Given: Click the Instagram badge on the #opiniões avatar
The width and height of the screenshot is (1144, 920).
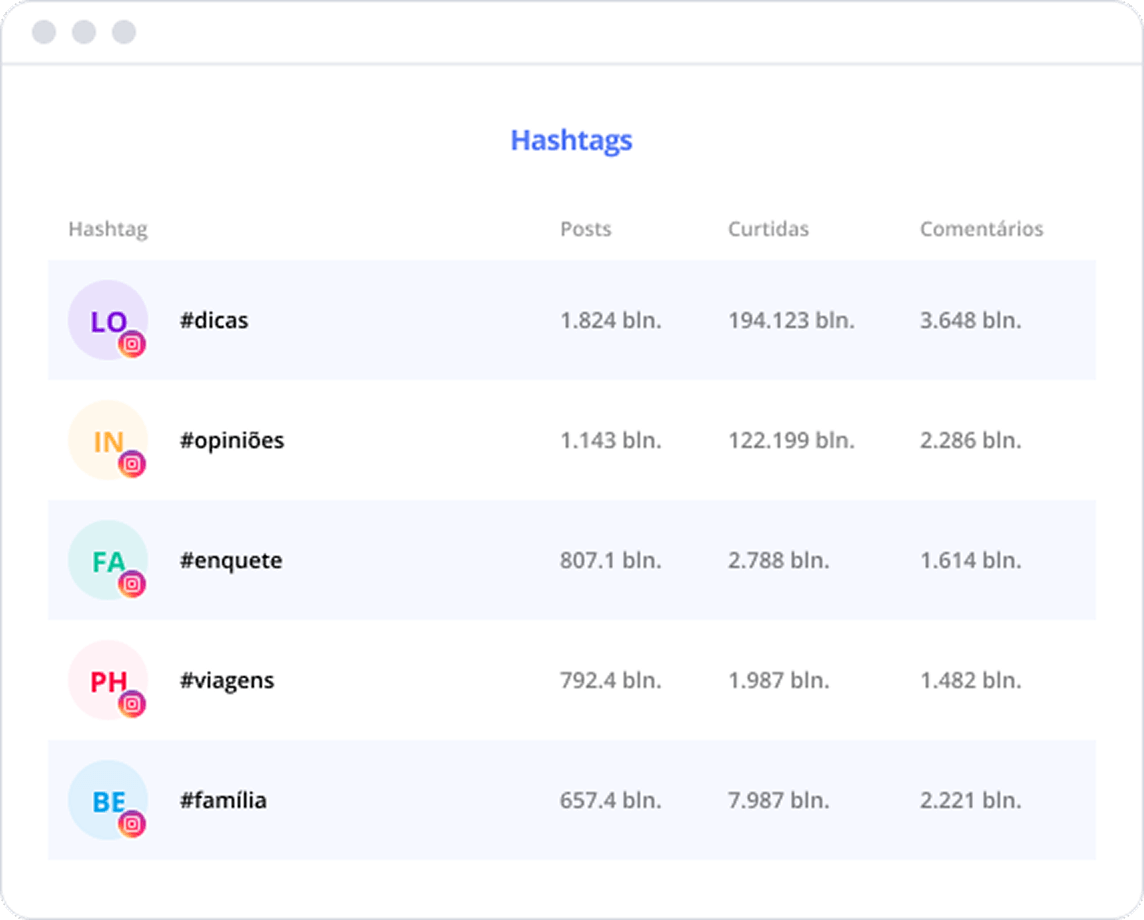Looking at the screenshot, I should coord(134,464).
